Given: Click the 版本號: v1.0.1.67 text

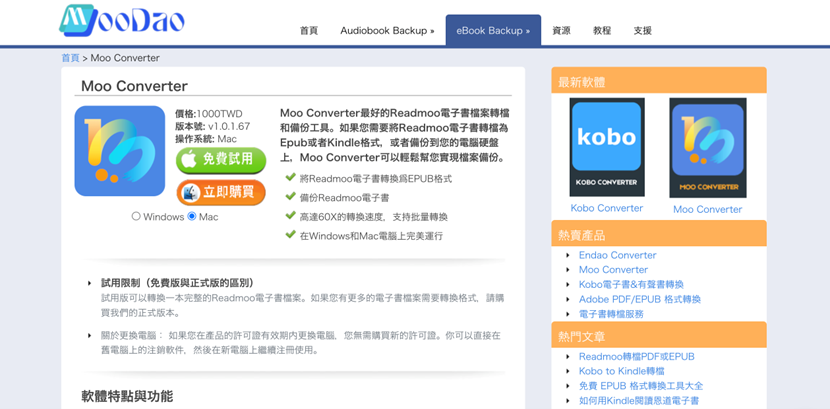Looking at the screenshot, I should [212, 126].
